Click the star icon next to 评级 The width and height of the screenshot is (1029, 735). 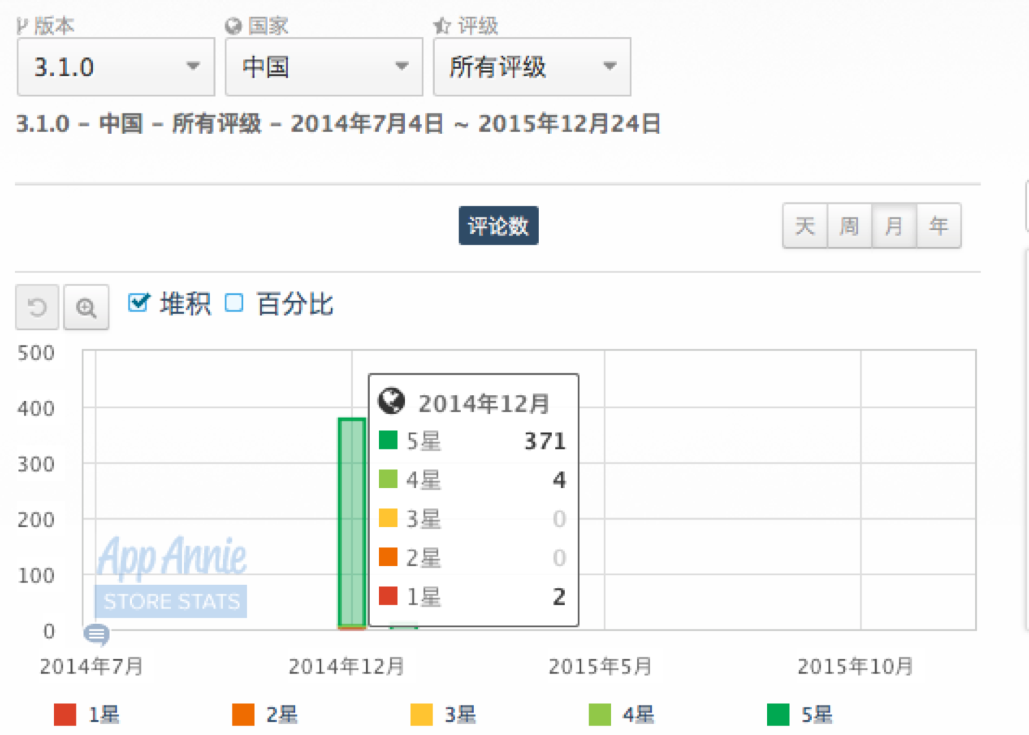click(x=442, y=26)
